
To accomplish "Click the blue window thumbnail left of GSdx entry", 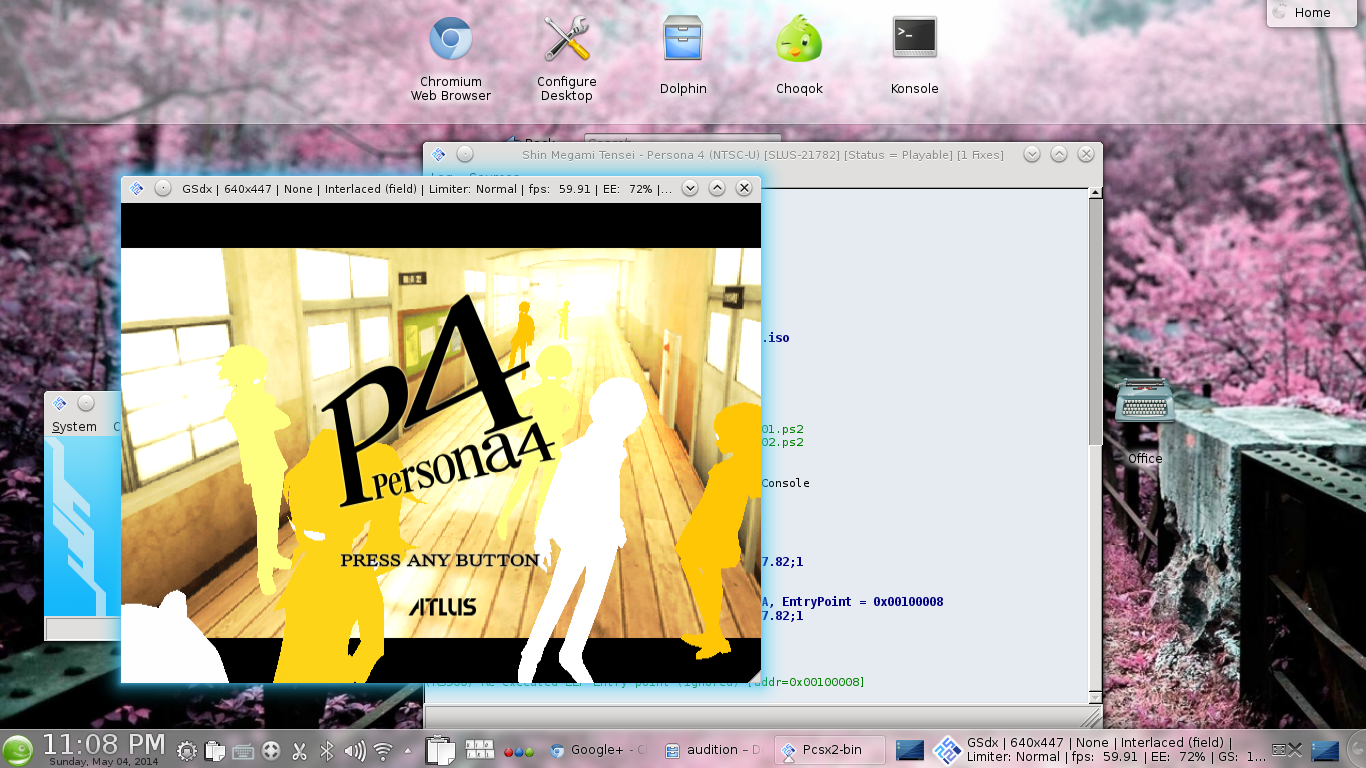I will [910, 750].
